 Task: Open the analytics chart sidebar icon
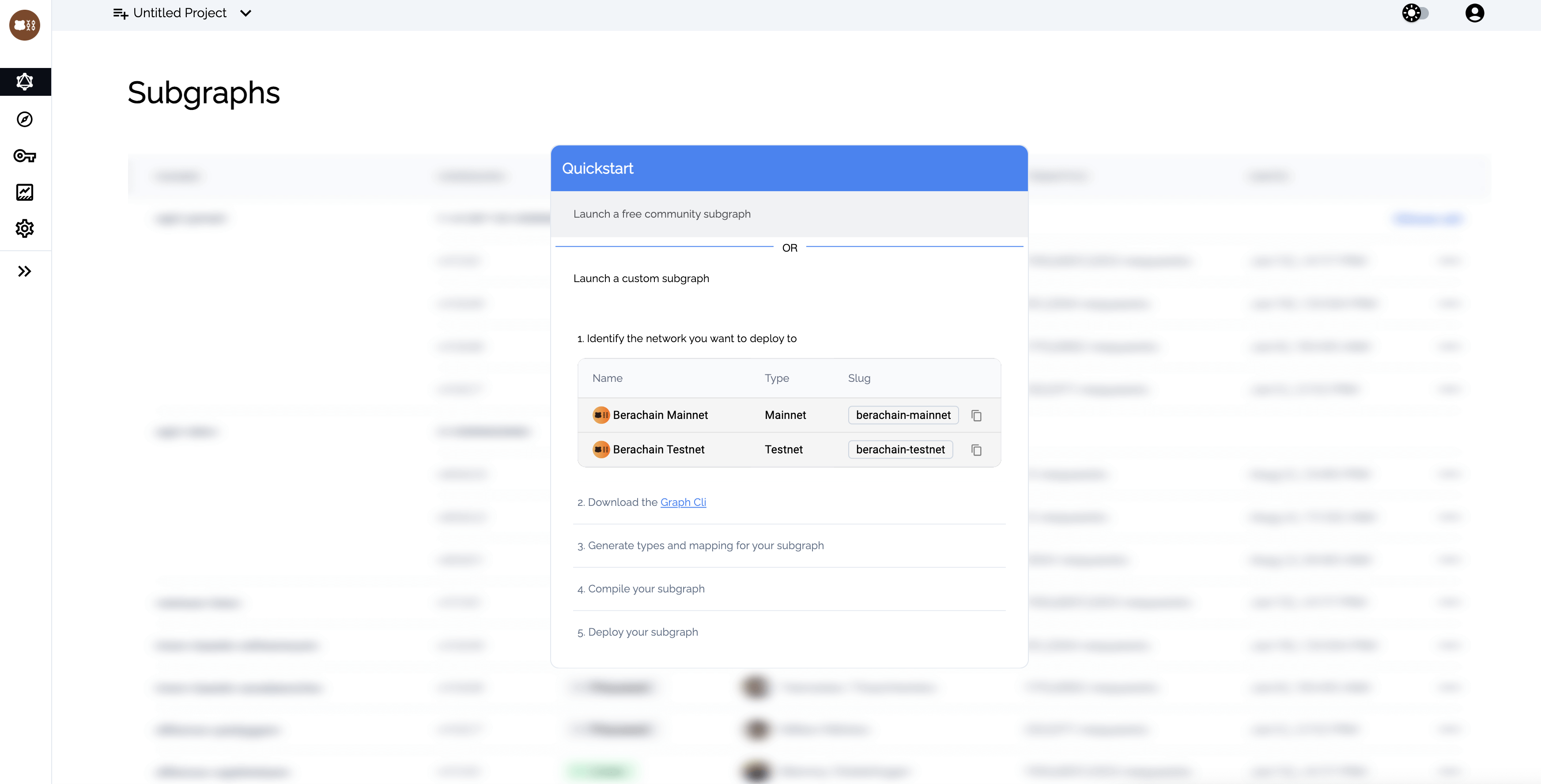[x=25, y=192]
